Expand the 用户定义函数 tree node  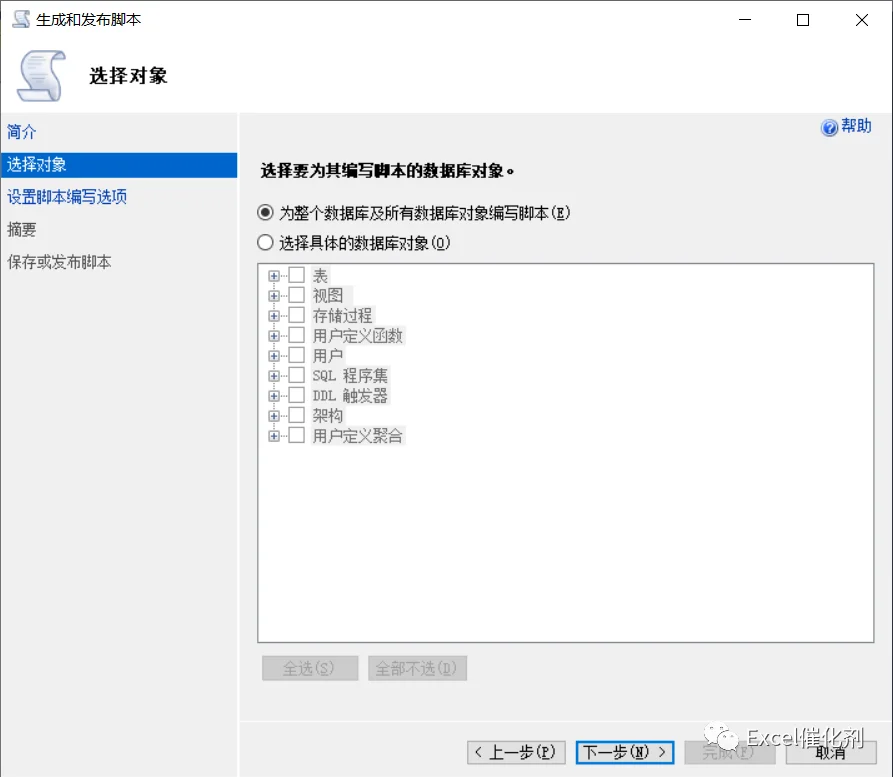coord(274,336)
